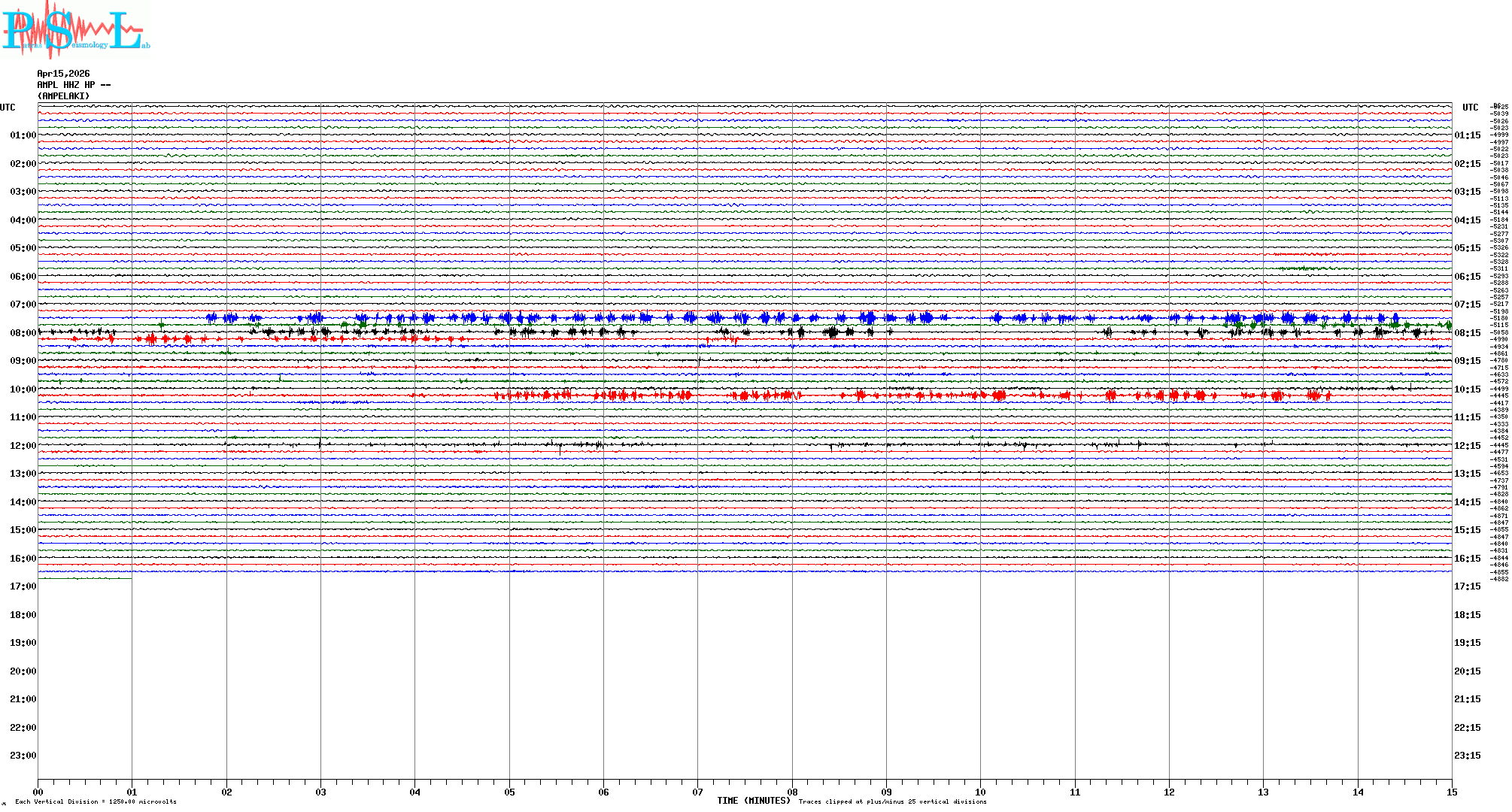Click the vertical division microvolts note
Screen dimensions: 1512x812
tap(96, 802)
